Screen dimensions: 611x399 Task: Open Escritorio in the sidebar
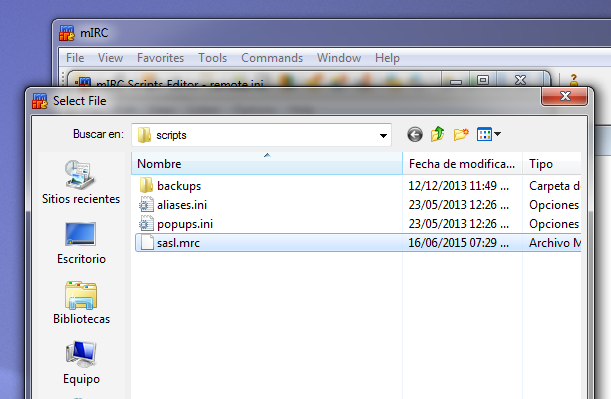(81, 243)
